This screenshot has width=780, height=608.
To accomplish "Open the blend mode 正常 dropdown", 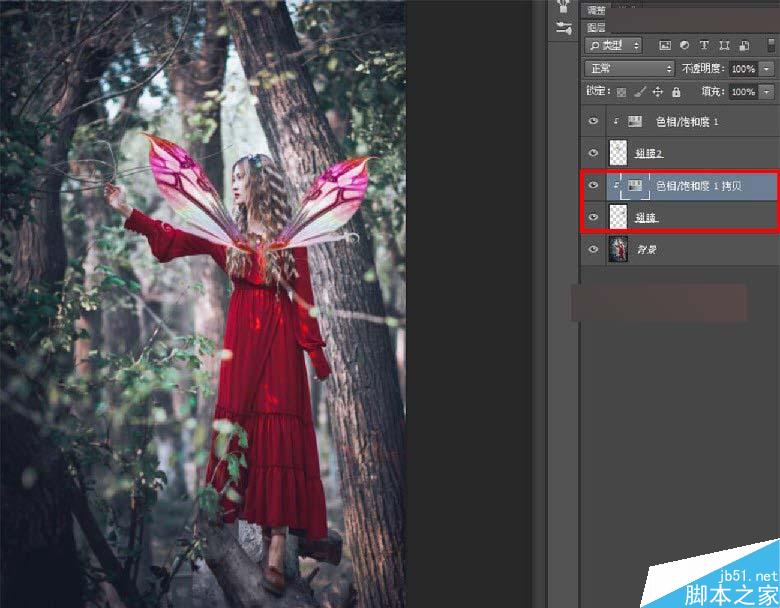I will click(x=629, y=69).
